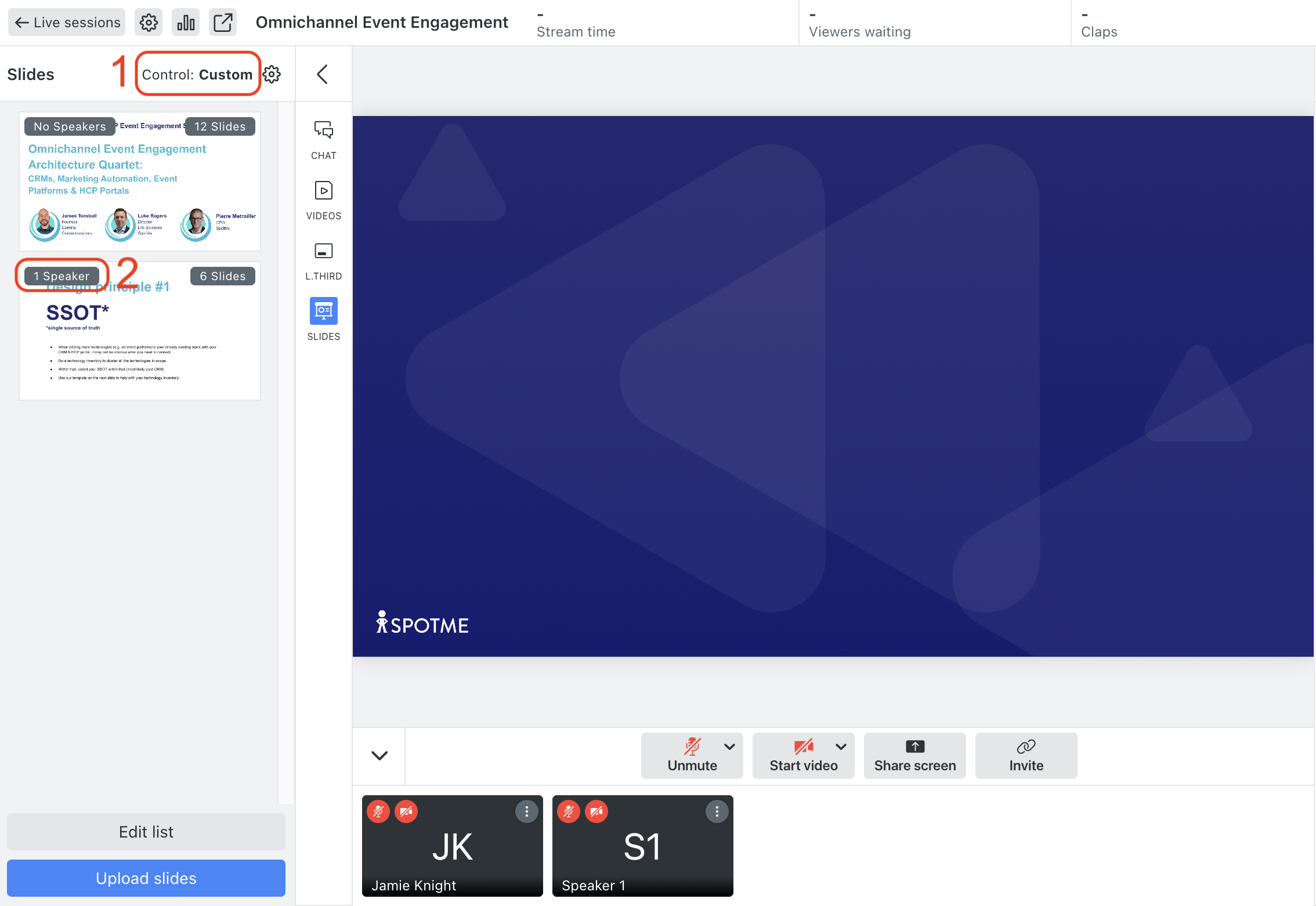Collapse the side panel with left chevron

click(323, 74)
